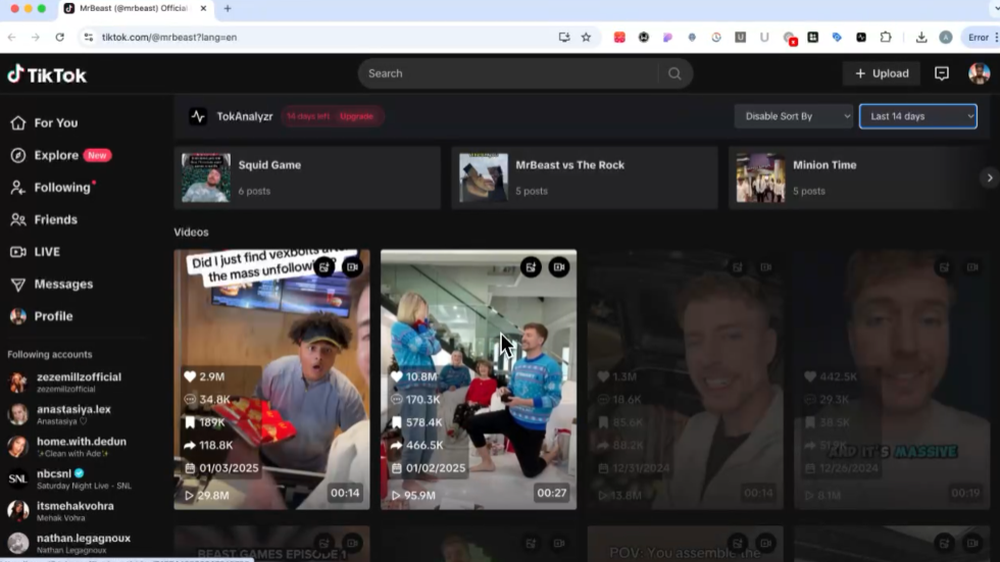Click the 29.8M plays stat
Viewport: 1000px width, 562px height.
[207, 495]
